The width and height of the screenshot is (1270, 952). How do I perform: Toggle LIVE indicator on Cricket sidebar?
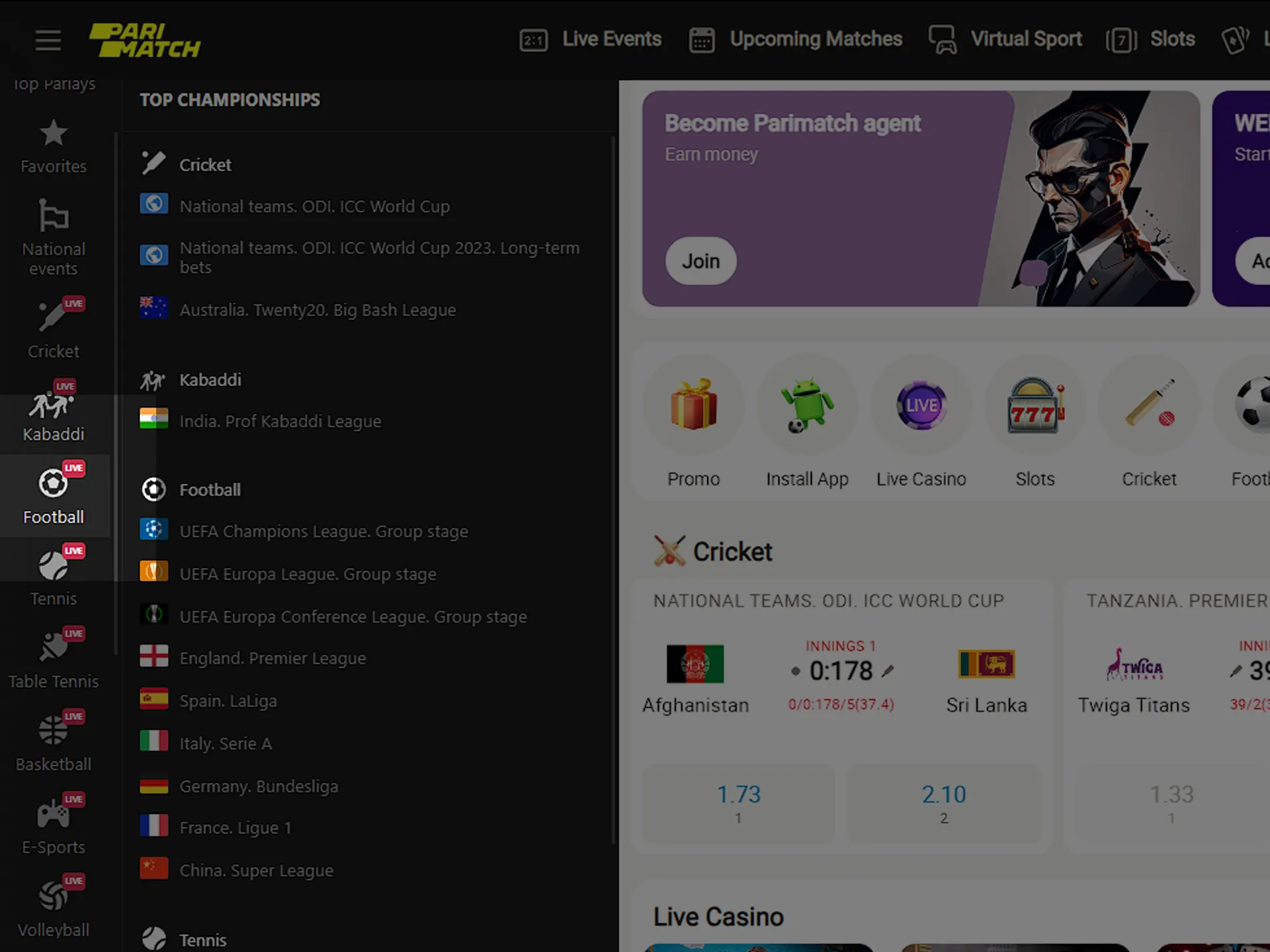(x=75, y=303)
